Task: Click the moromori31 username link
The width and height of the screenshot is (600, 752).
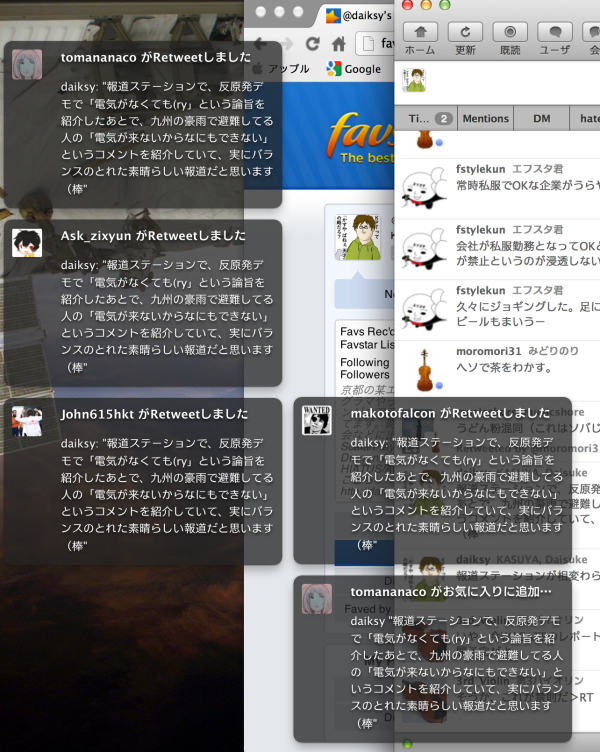Action: (x=488, y=352)
